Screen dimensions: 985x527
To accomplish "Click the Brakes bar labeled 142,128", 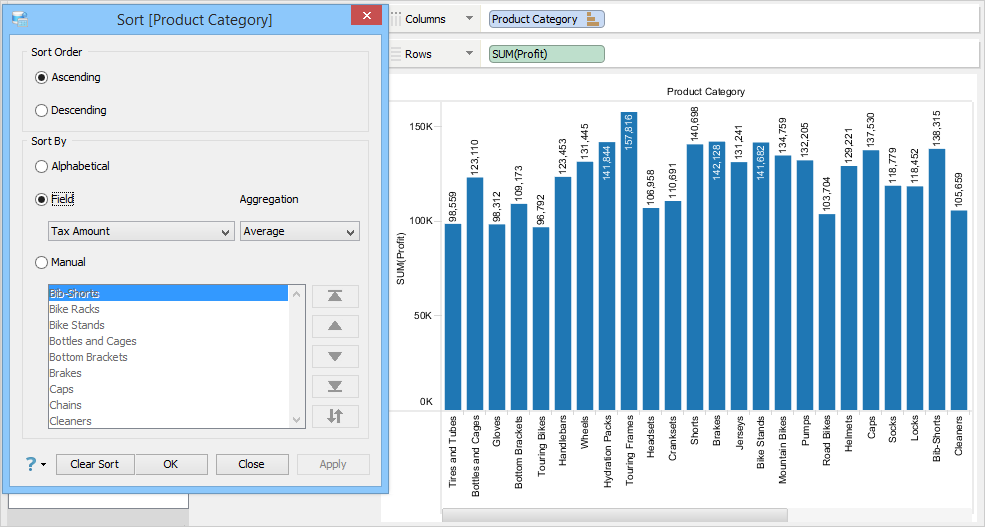I will point(717,276).
